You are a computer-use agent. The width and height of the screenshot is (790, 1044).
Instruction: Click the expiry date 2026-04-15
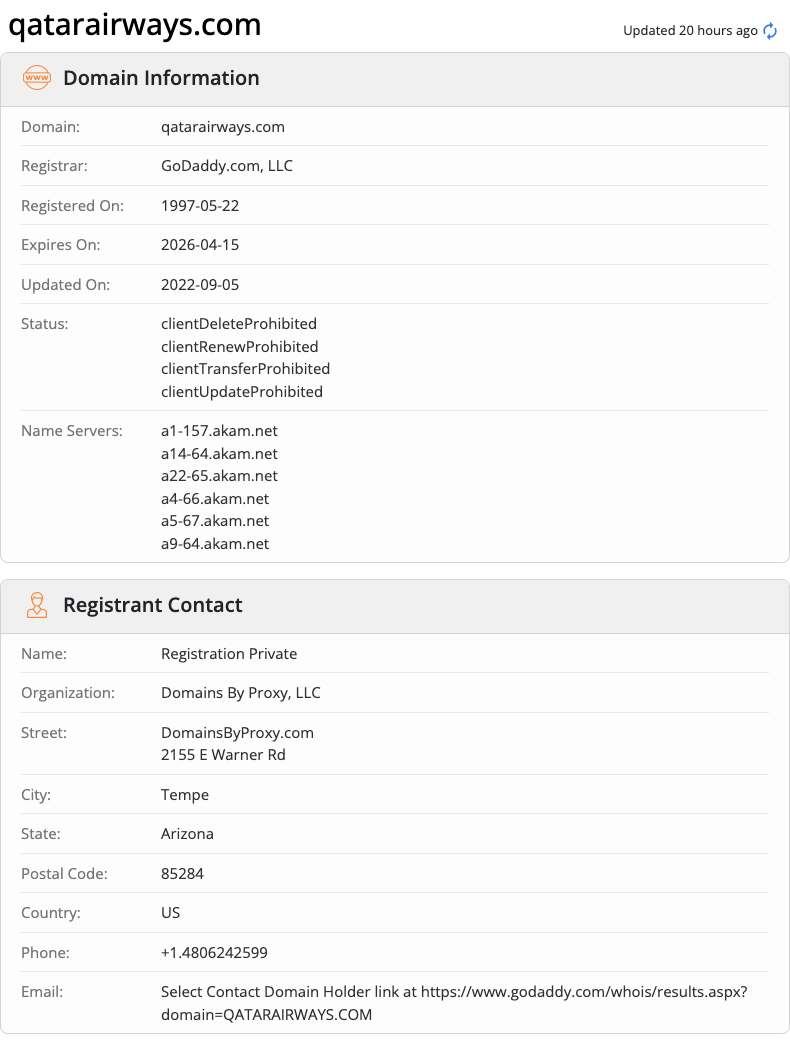coord(200,245)
